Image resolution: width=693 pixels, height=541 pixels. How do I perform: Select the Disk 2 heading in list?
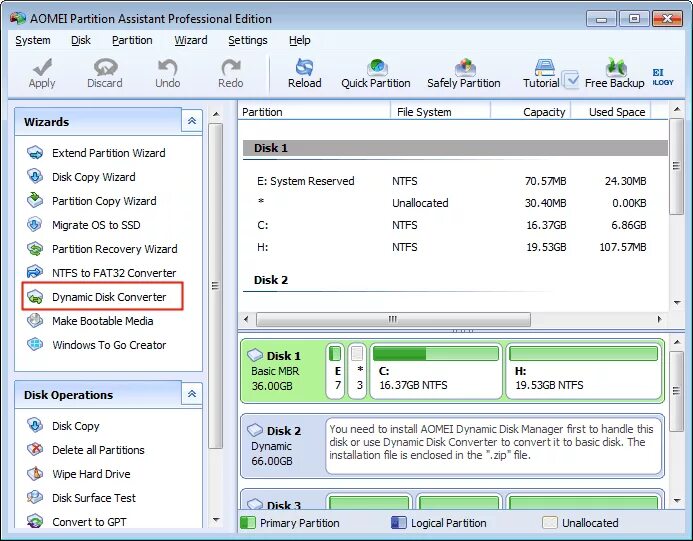(271, 280)
